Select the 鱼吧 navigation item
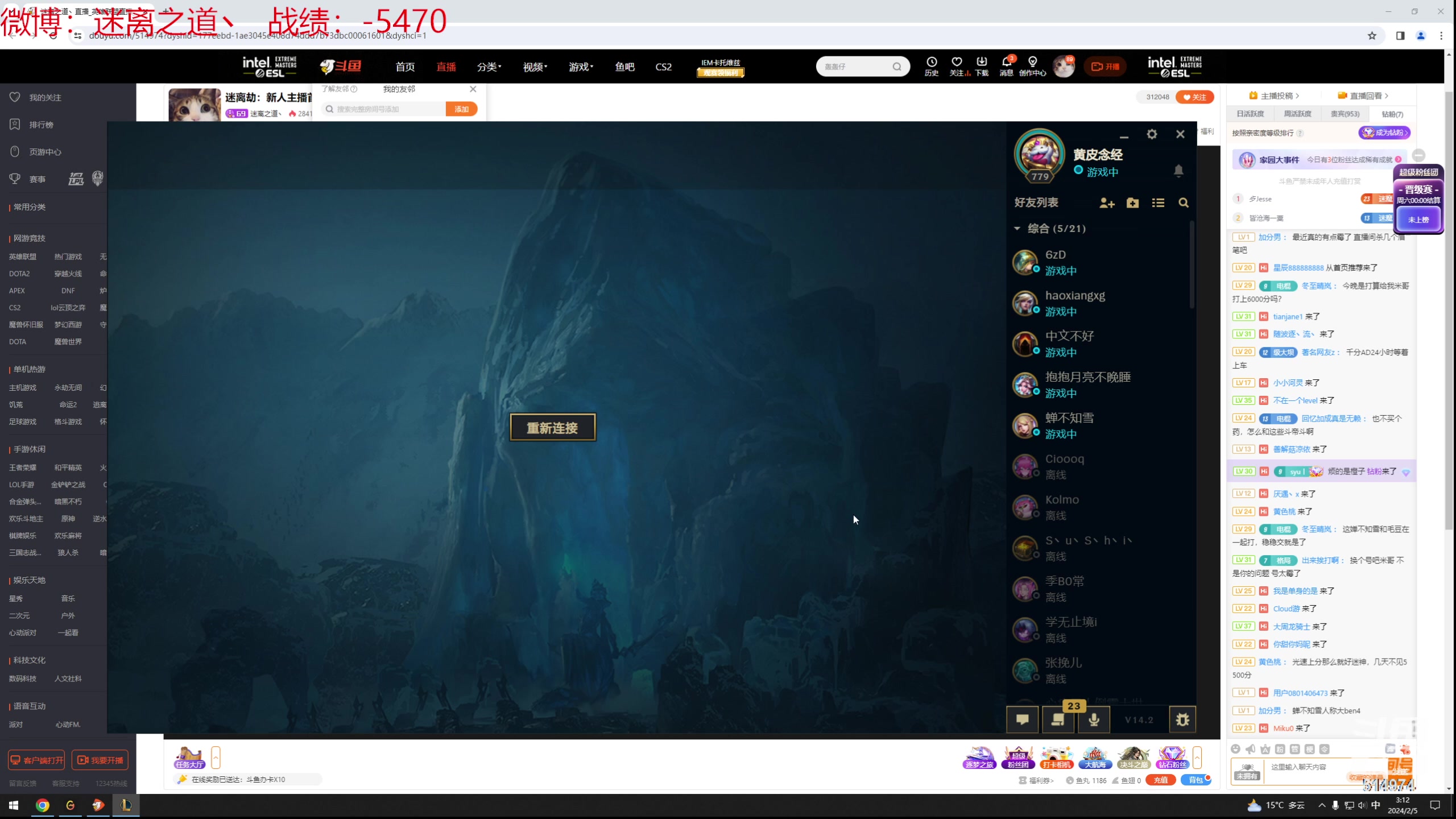This screenshot has height=819, width=1456. pyautogui.click(x=624, y=67)
